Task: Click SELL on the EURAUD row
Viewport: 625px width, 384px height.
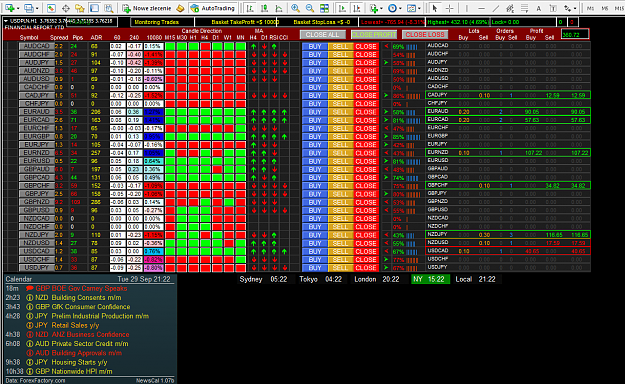Action: click(x=340, y=112)
